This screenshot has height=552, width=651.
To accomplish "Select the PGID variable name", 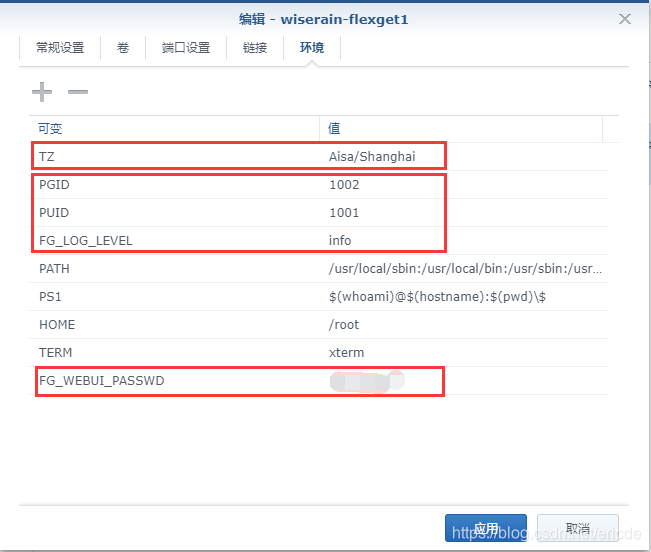I will coord(54,185).
